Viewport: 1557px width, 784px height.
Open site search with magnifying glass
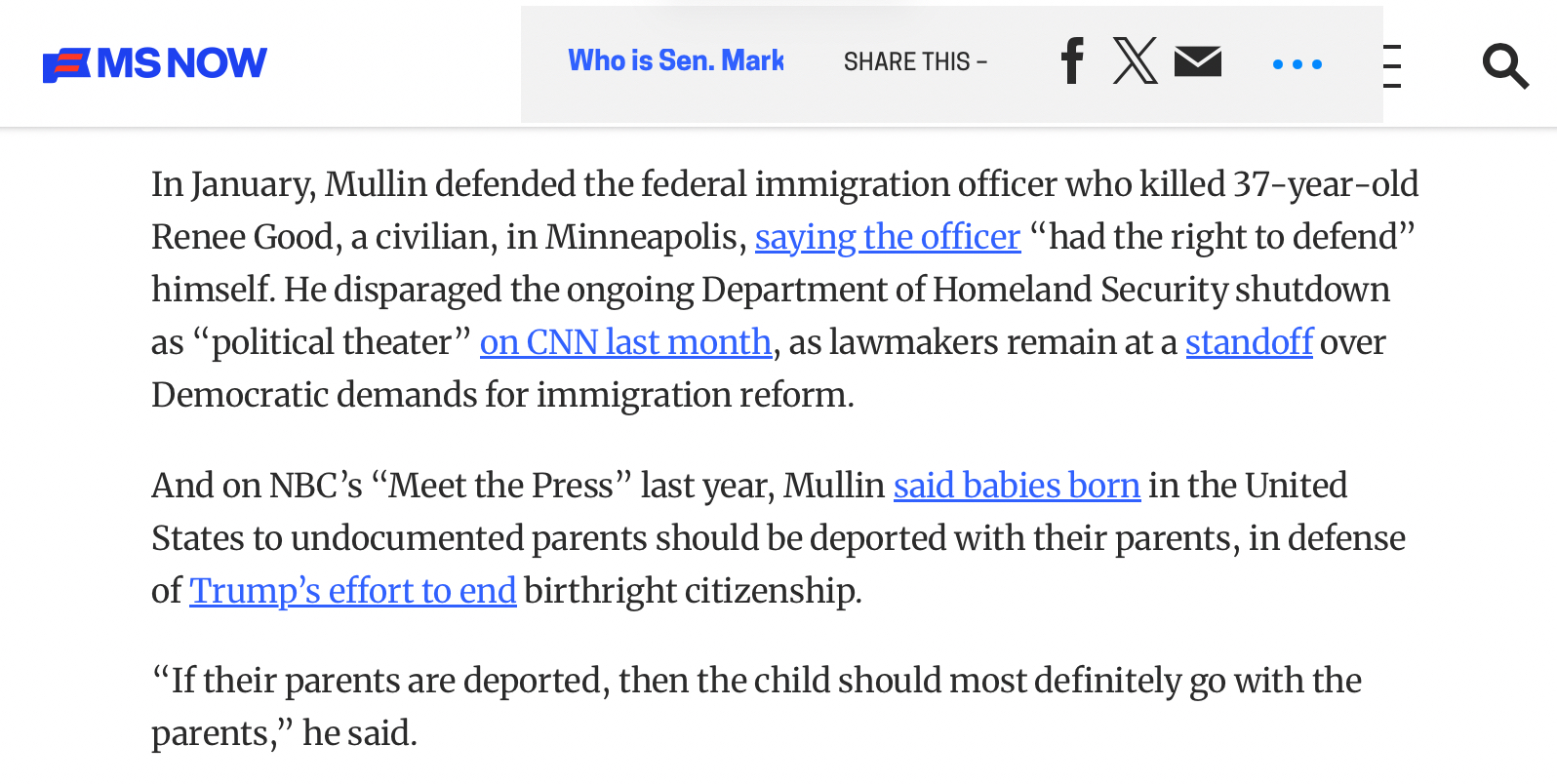(x=1504, y=66)
